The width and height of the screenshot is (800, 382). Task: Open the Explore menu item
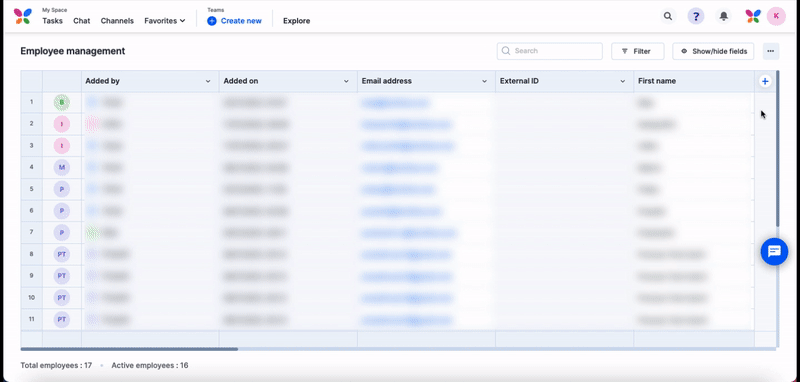coord(296,21)
